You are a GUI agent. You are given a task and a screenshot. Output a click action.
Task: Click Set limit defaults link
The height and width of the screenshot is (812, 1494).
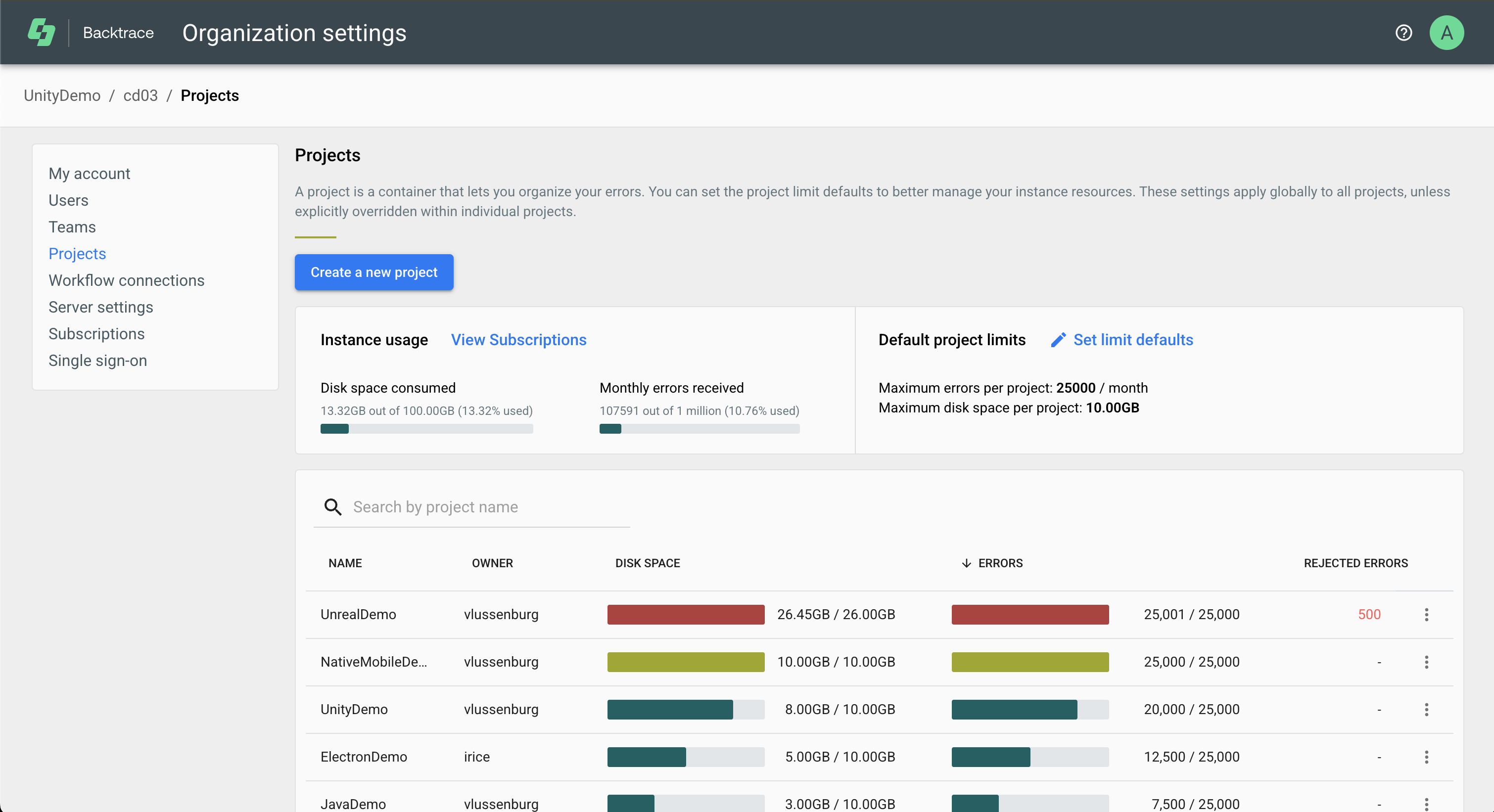coord(1133,340)
